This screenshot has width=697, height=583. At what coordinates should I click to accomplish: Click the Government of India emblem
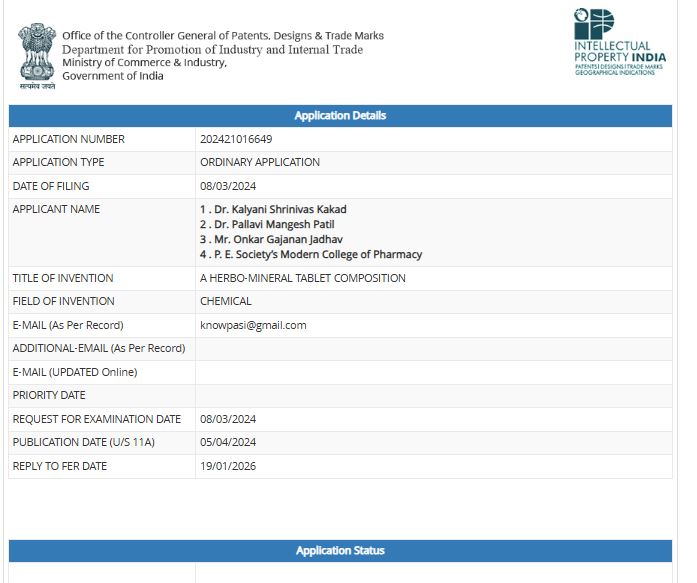click(x=37, y=56)
